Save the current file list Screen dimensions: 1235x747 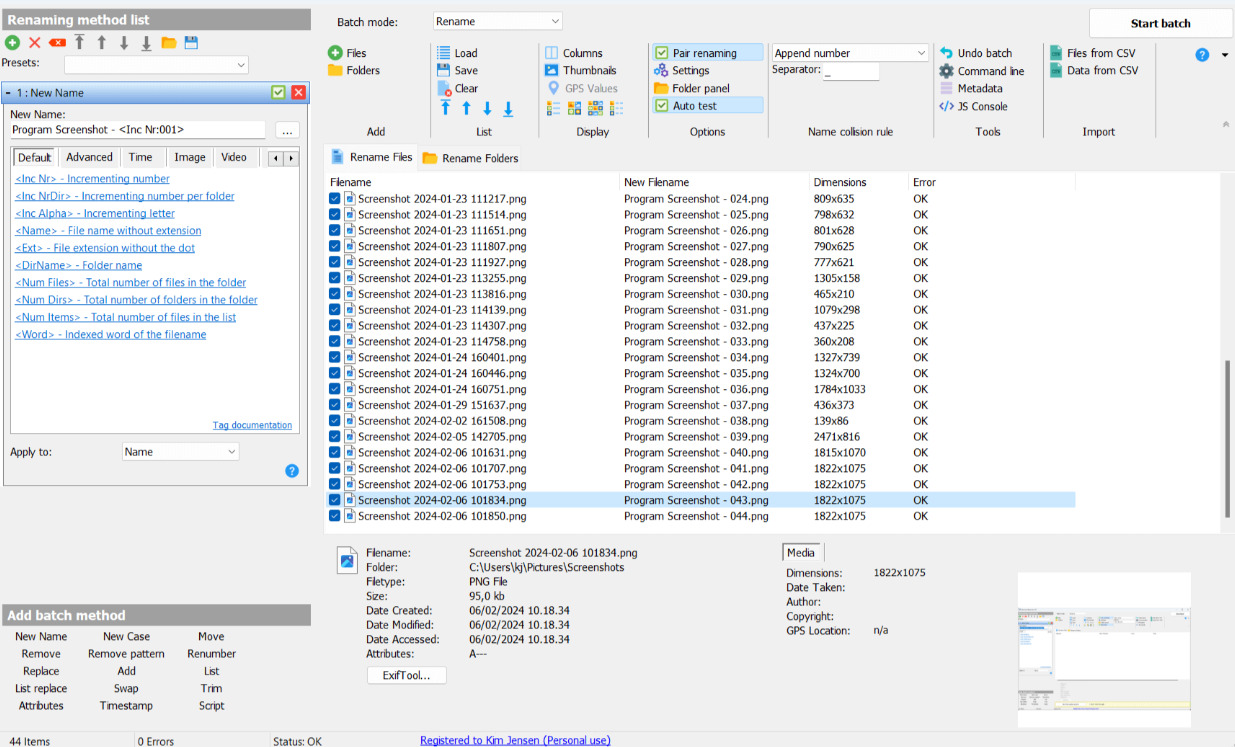click(x=457, y=70)
